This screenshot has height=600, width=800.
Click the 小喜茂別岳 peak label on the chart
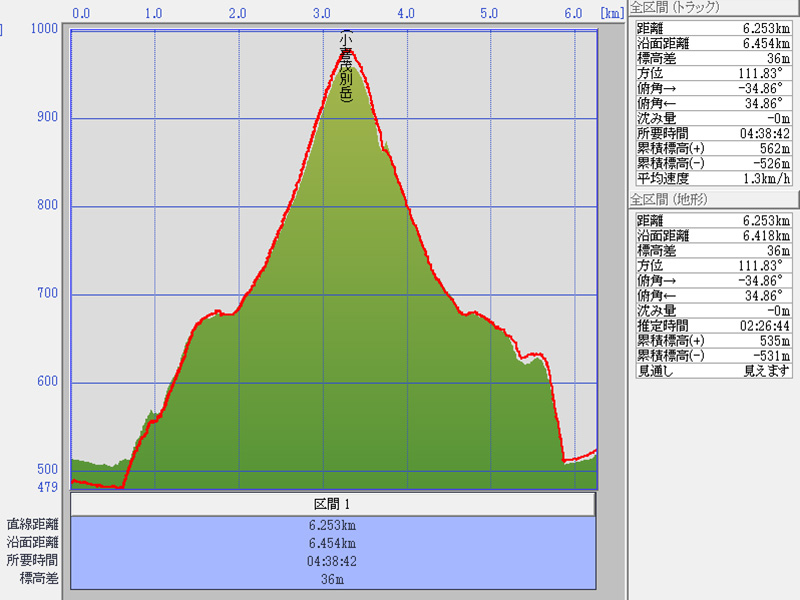pyautogui.click(x=346, y=66)
